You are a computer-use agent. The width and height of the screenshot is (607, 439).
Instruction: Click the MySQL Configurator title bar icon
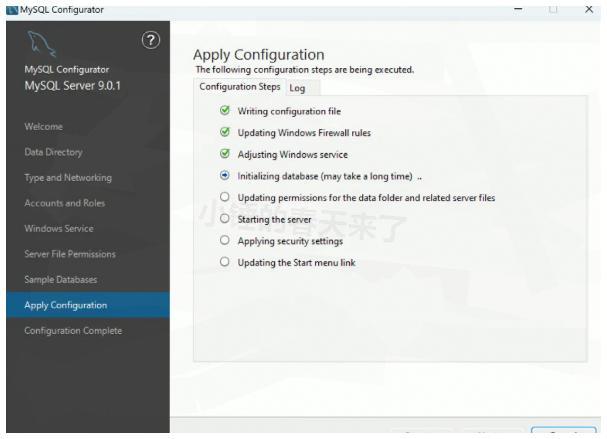9,9
